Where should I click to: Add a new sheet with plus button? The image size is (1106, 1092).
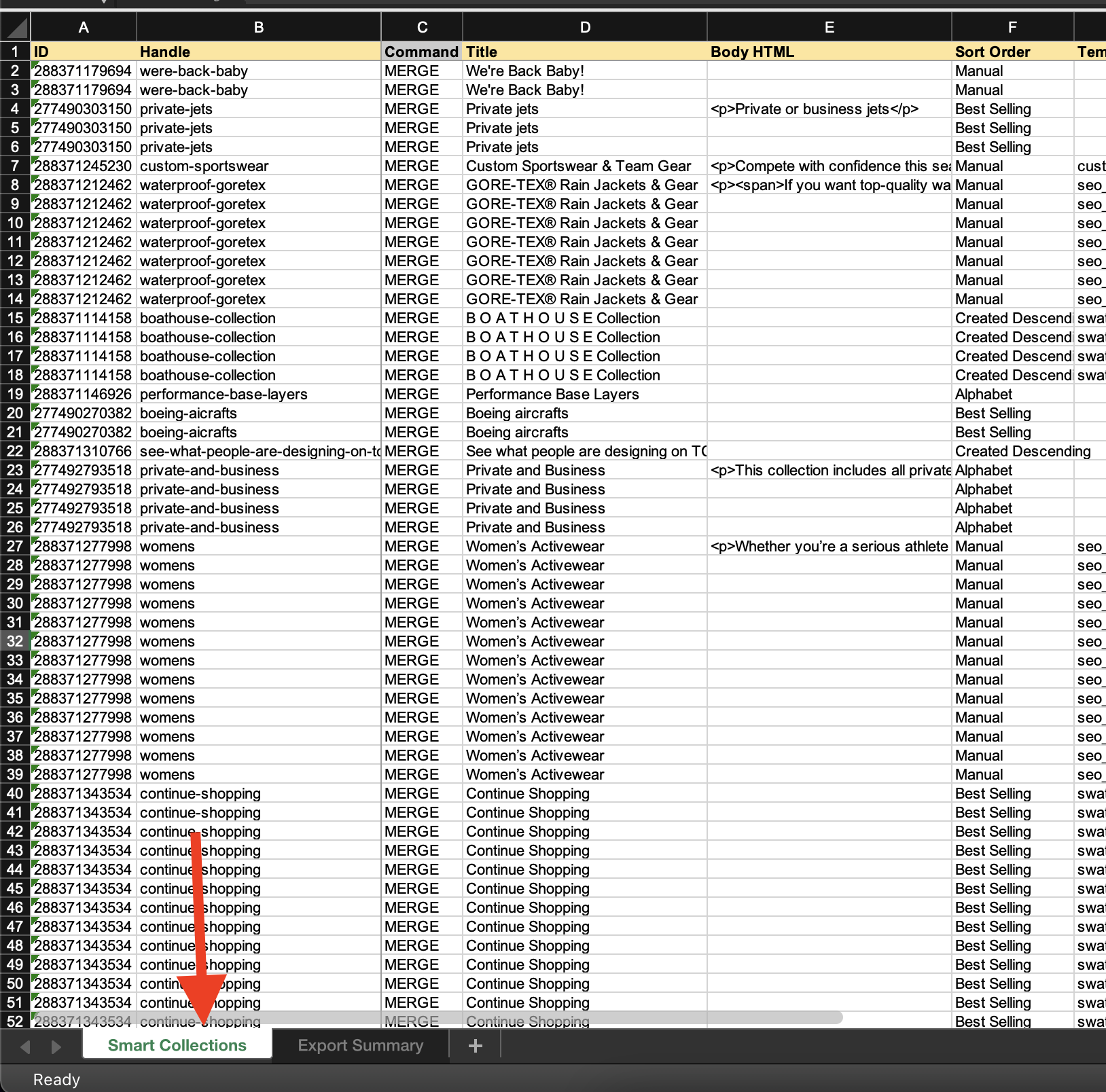[x=476, y=1046]
